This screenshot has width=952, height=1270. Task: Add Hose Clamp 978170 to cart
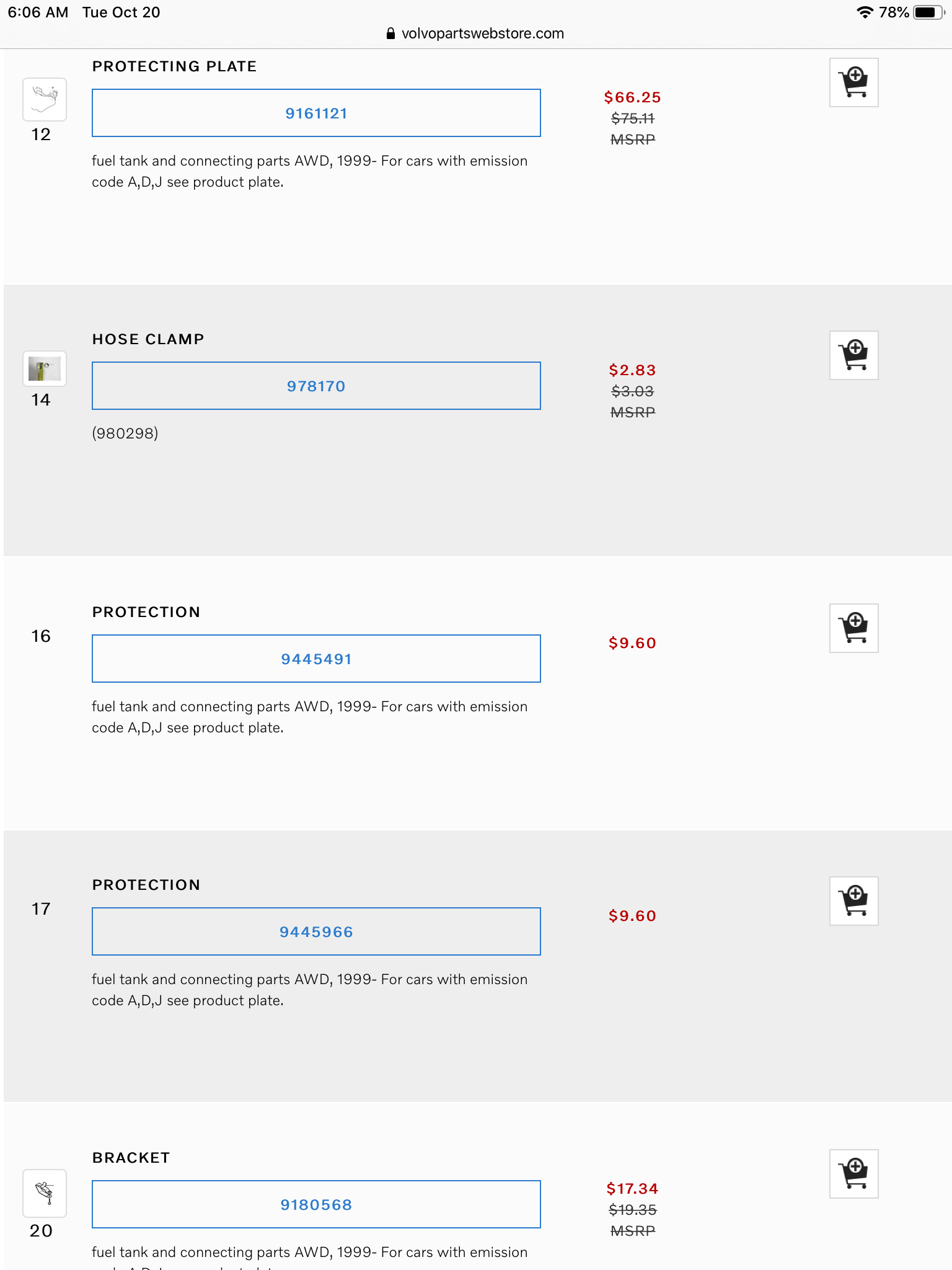pyautogui.click(x=853, y=355)
